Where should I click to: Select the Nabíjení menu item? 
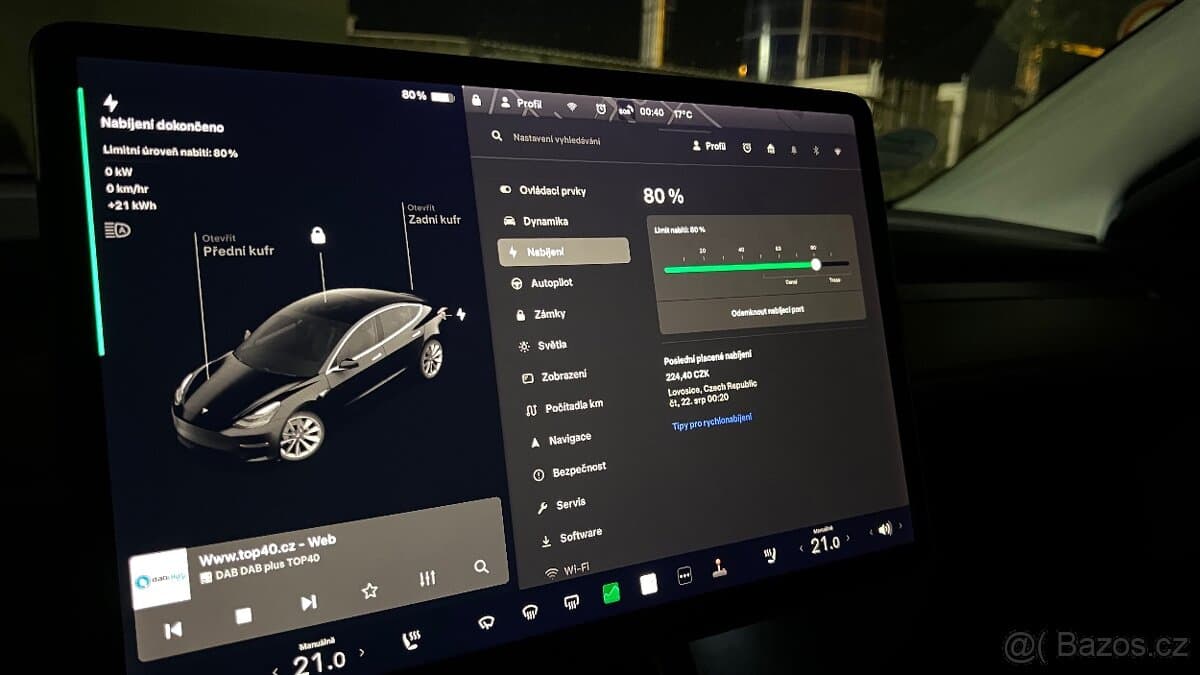tap(564, 252)
